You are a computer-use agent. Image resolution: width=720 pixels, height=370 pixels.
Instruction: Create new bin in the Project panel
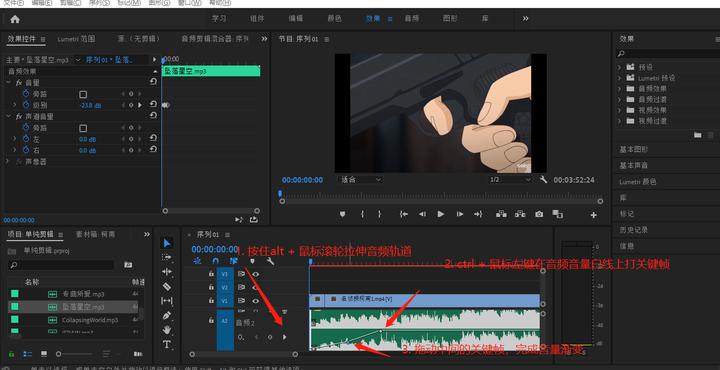128,265
